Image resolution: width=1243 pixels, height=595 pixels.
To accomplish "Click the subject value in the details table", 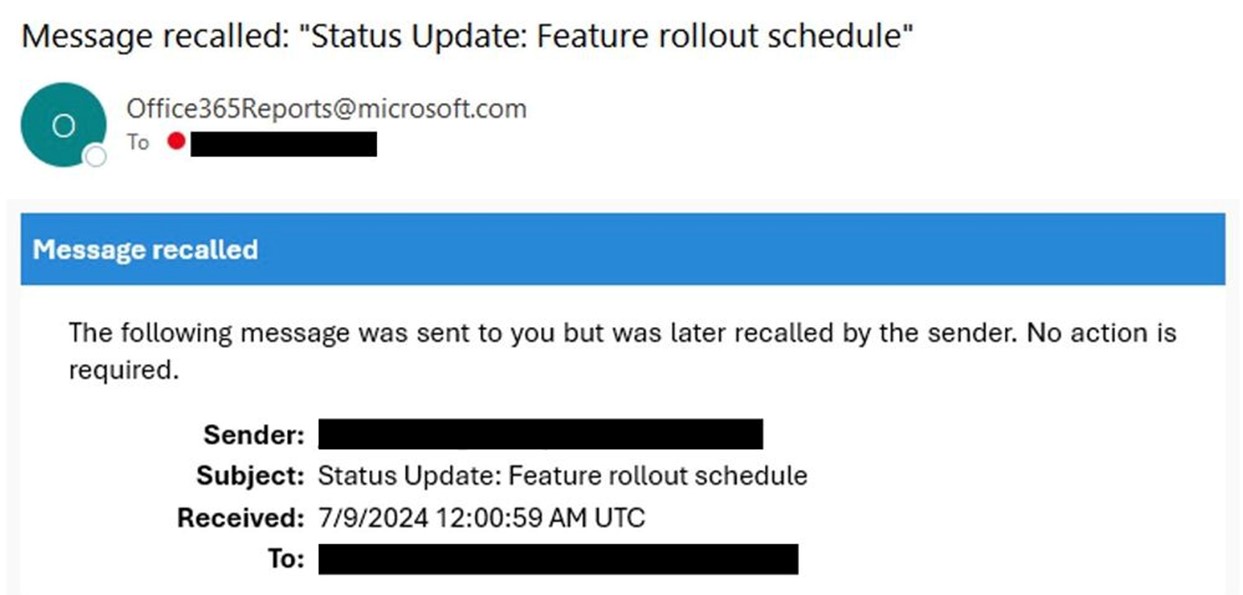I will [562, 475].
